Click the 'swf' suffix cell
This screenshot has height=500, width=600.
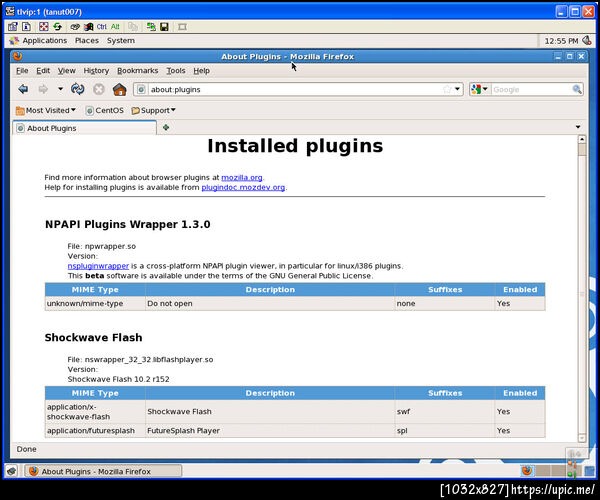(x=445, y=412)
